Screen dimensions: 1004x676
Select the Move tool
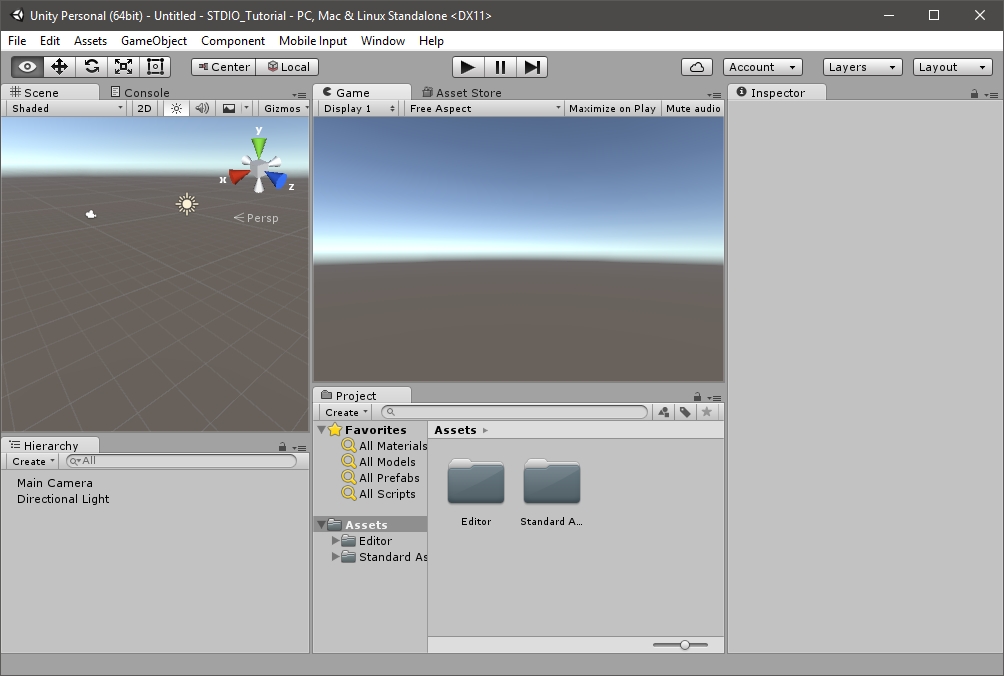(x=60, y=67)
